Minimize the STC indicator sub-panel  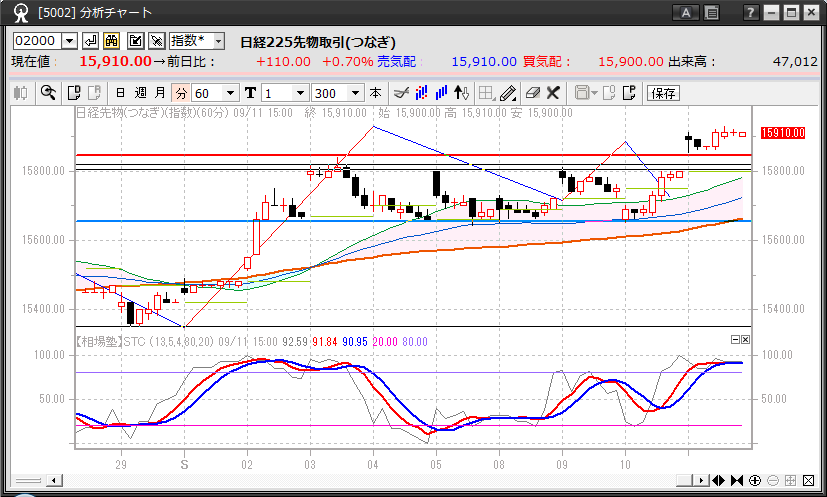click(x=735, y=340)
